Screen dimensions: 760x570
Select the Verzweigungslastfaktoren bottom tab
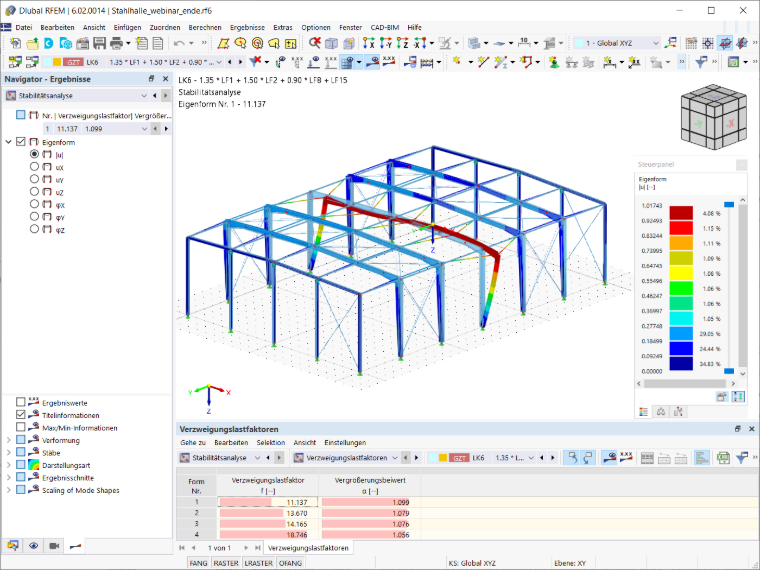click(x=308, y=548)
